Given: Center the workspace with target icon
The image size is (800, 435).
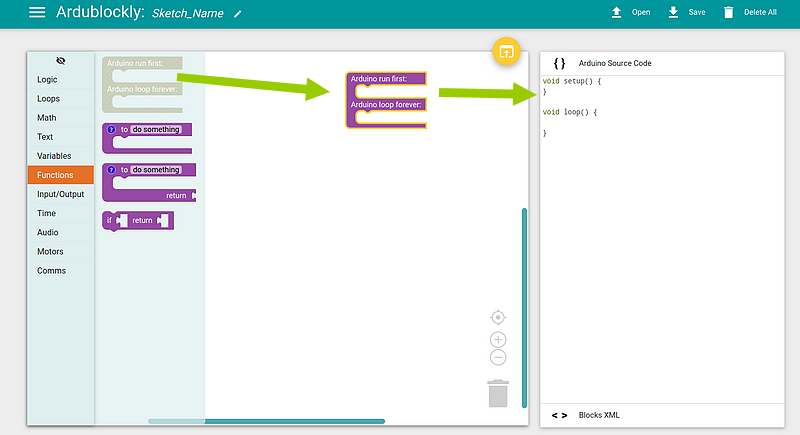Looking at the screenshot, I should click(498, 317).
